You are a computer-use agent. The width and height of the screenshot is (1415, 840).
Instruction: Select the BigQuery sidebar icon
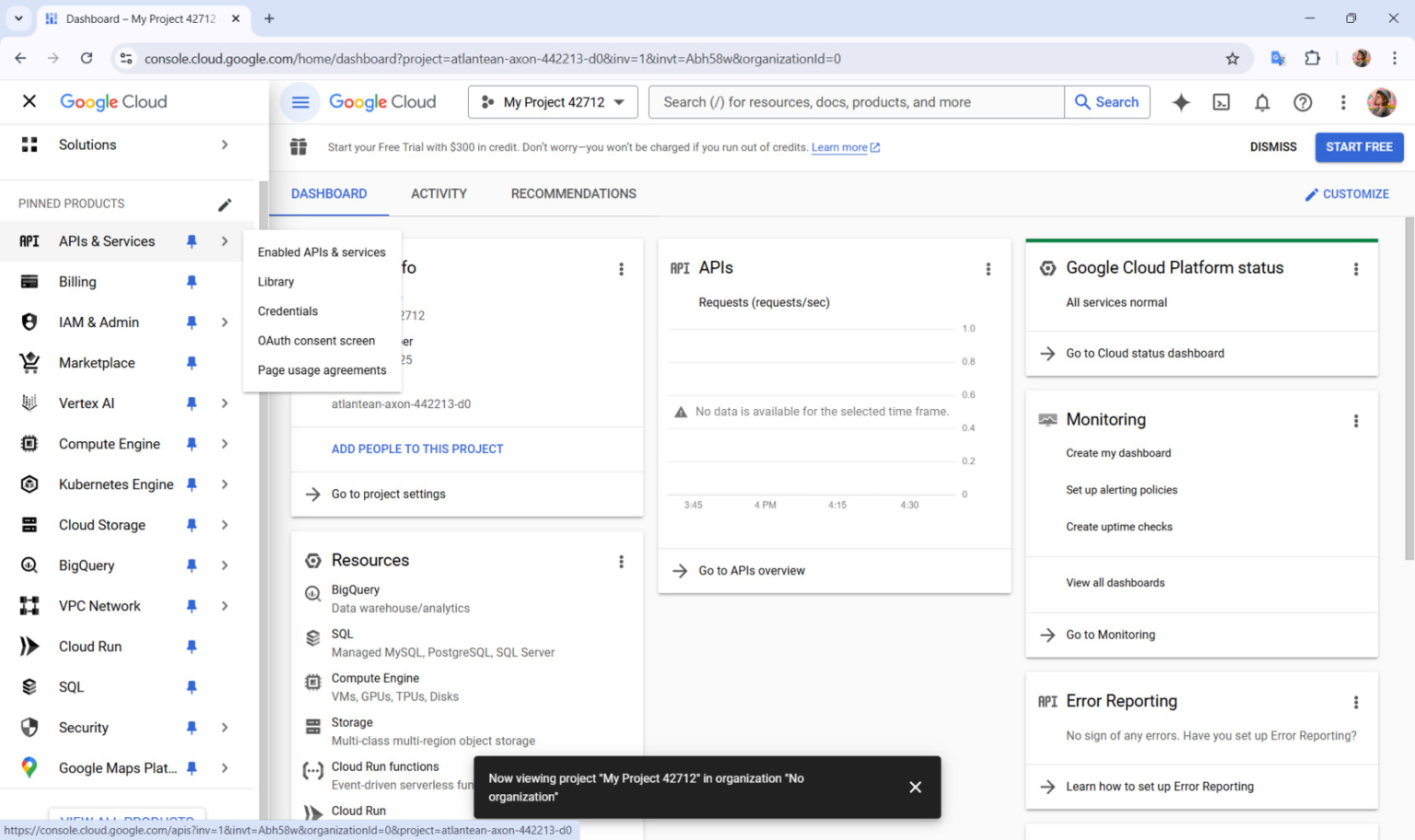click(x=29, y=565)
